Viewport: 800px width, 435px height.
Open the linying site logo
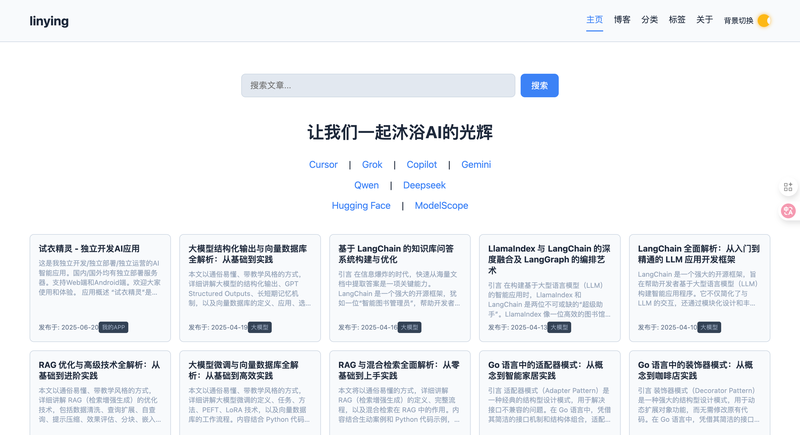coord(49,21)
